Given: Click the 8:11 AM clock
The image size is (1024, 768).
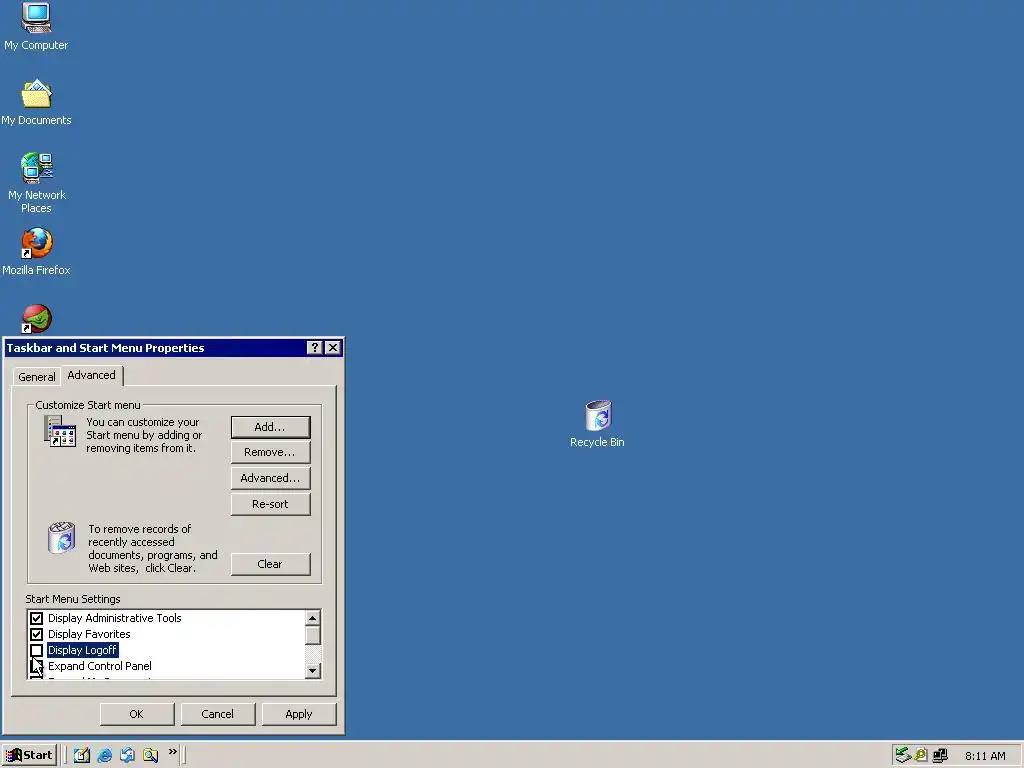Looking at the screenshot, I should point(985,756).
